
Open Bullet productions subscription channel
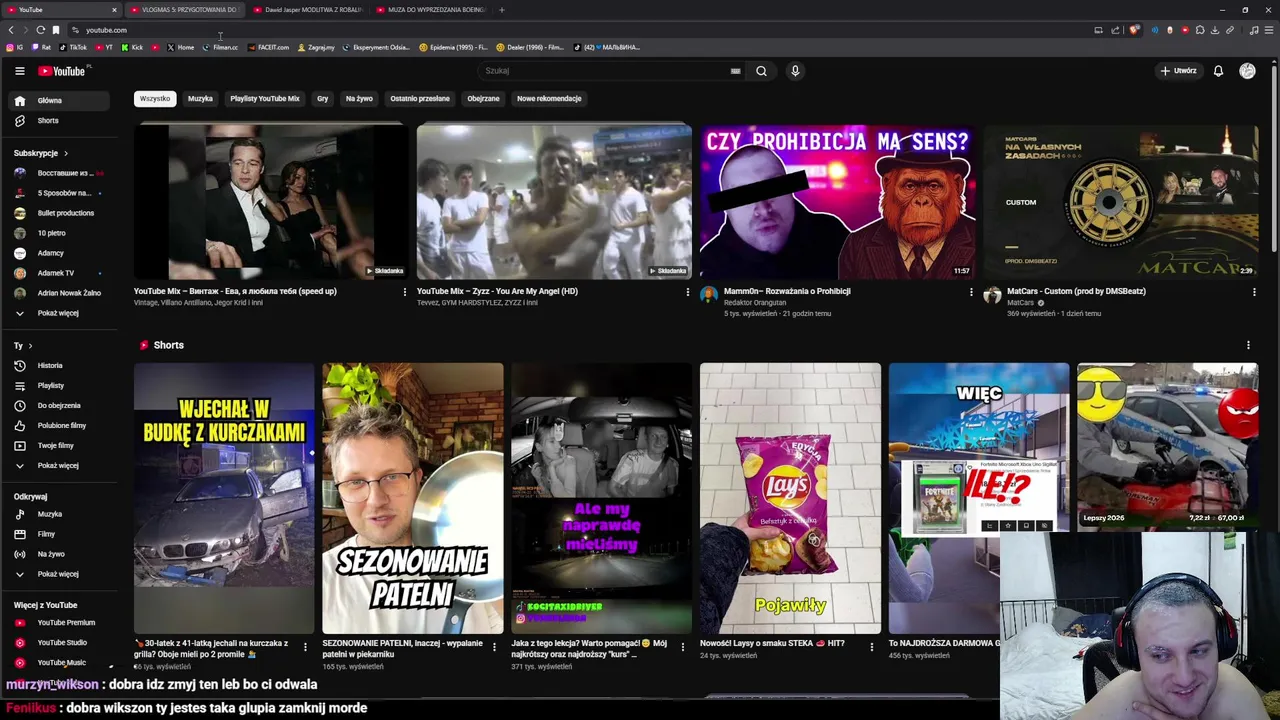[60, 213]
